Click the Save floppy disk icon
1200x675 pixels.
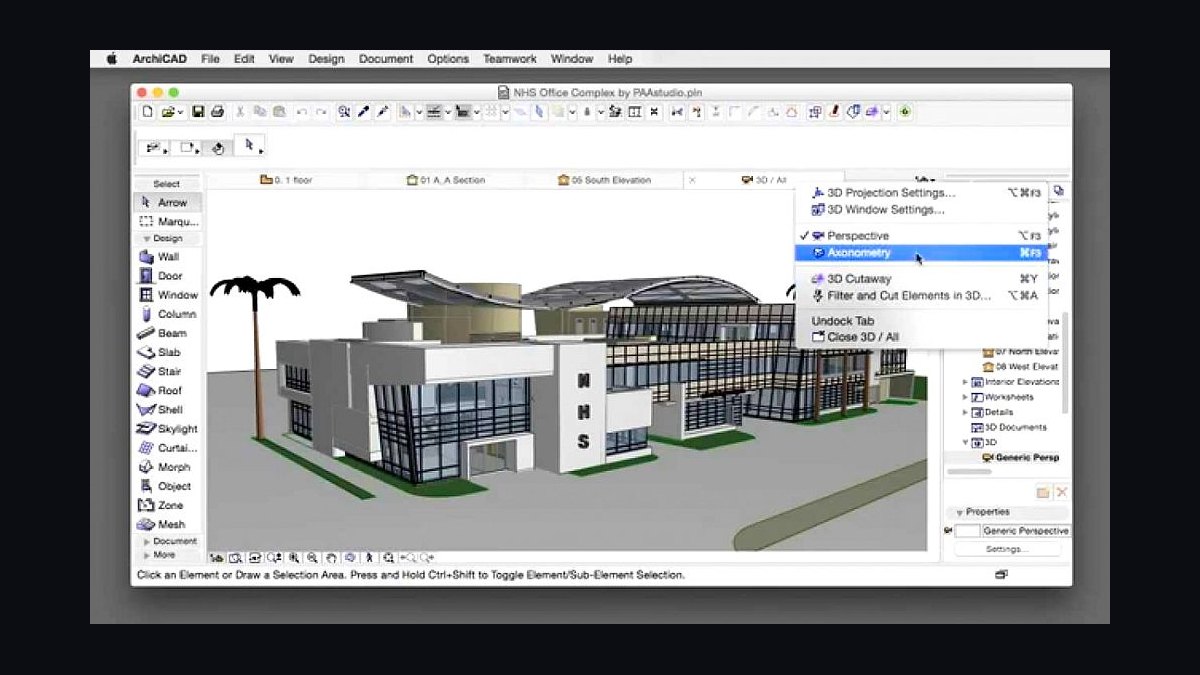click(198, 112)
